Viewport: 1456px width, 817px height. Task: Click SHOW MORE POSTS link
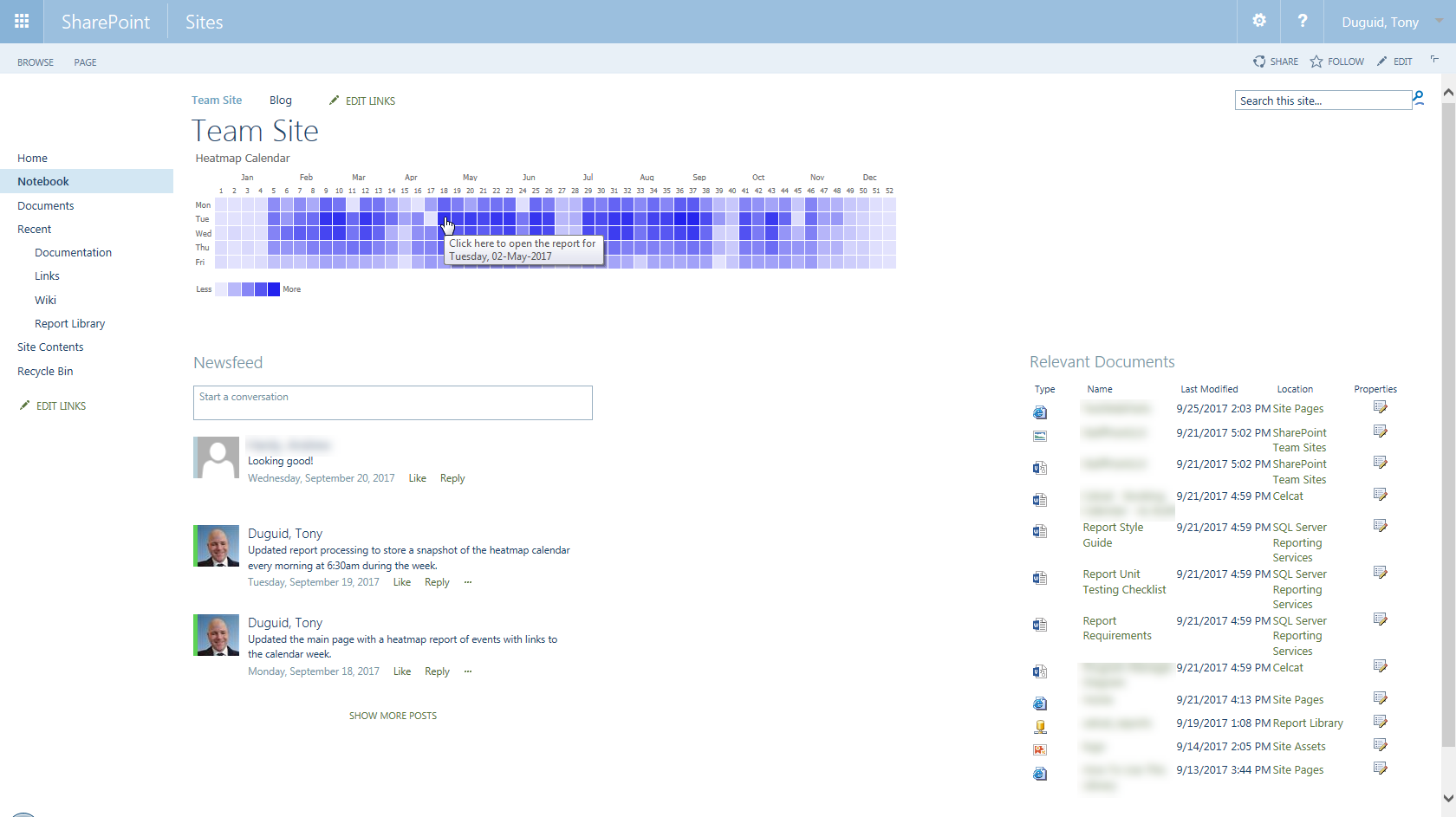tap(393, 716)
